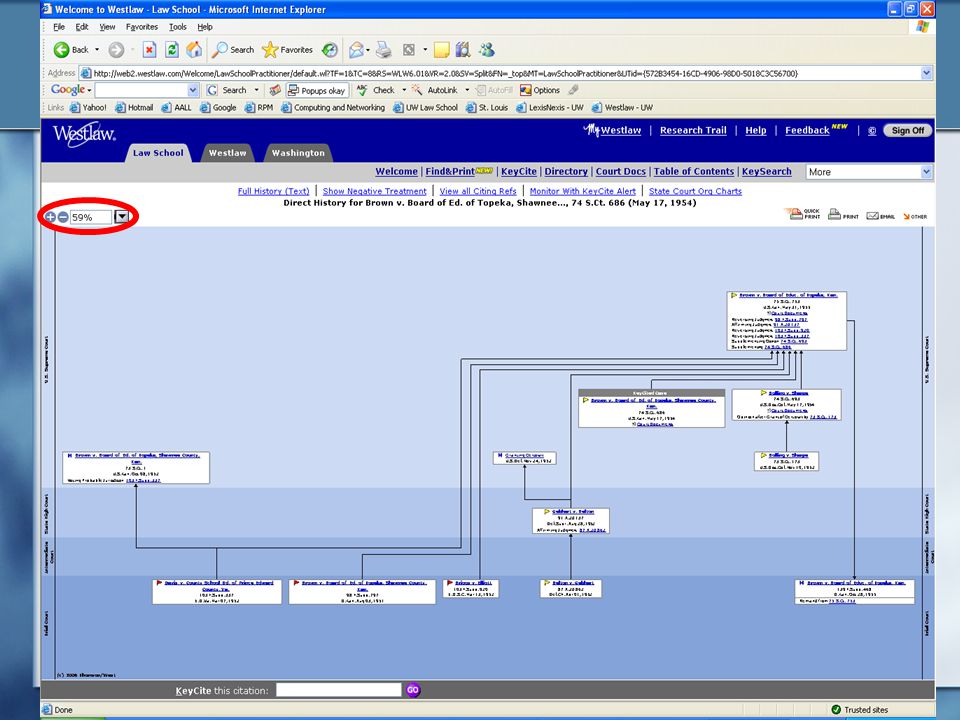Open the Tools menu
This screenshot has width=960, height=720.
coord(178,27)
